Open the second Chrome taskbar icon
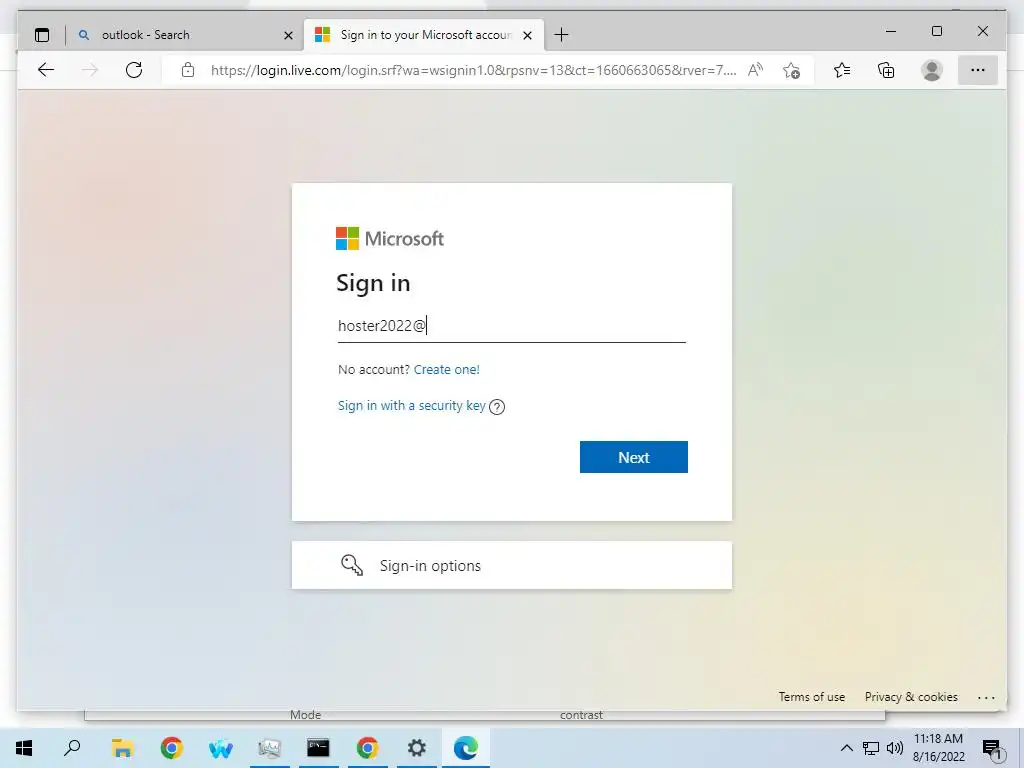This screenshot has width=1024, height=768. pos(367,748)
